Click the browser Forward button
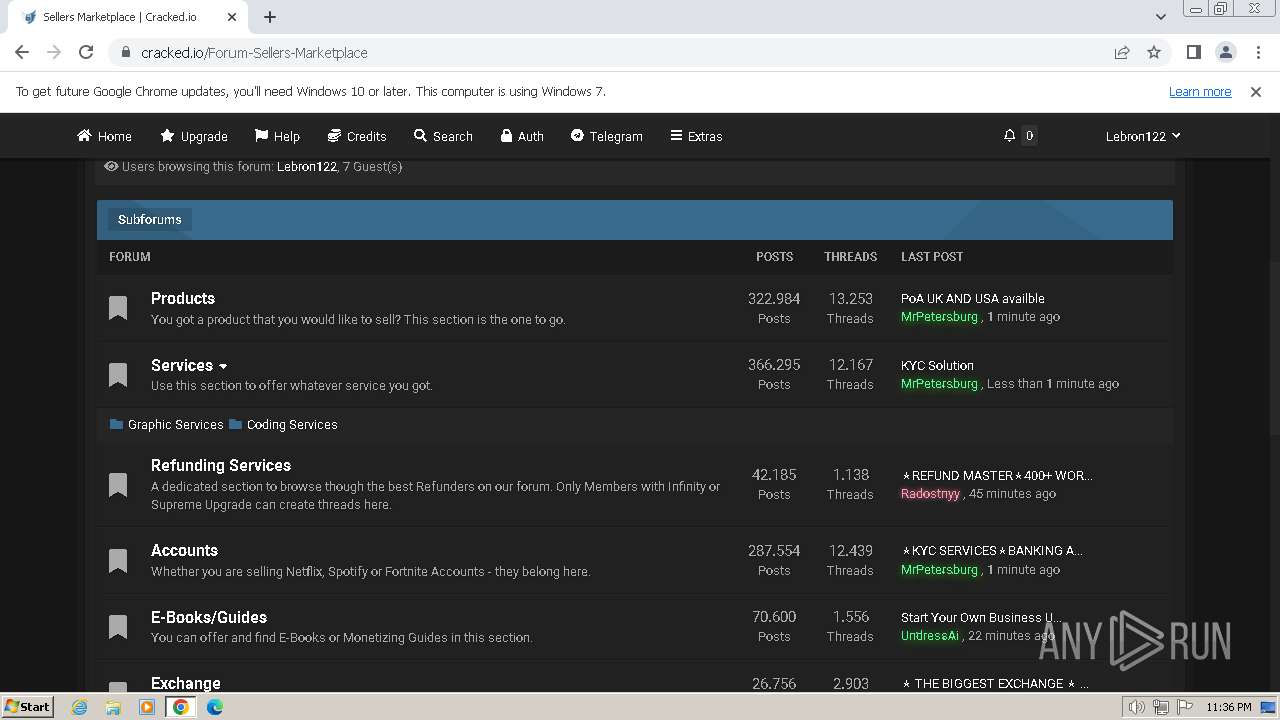Image resolution: width=1280 pixels, height=720 pixels. [54, 52]
